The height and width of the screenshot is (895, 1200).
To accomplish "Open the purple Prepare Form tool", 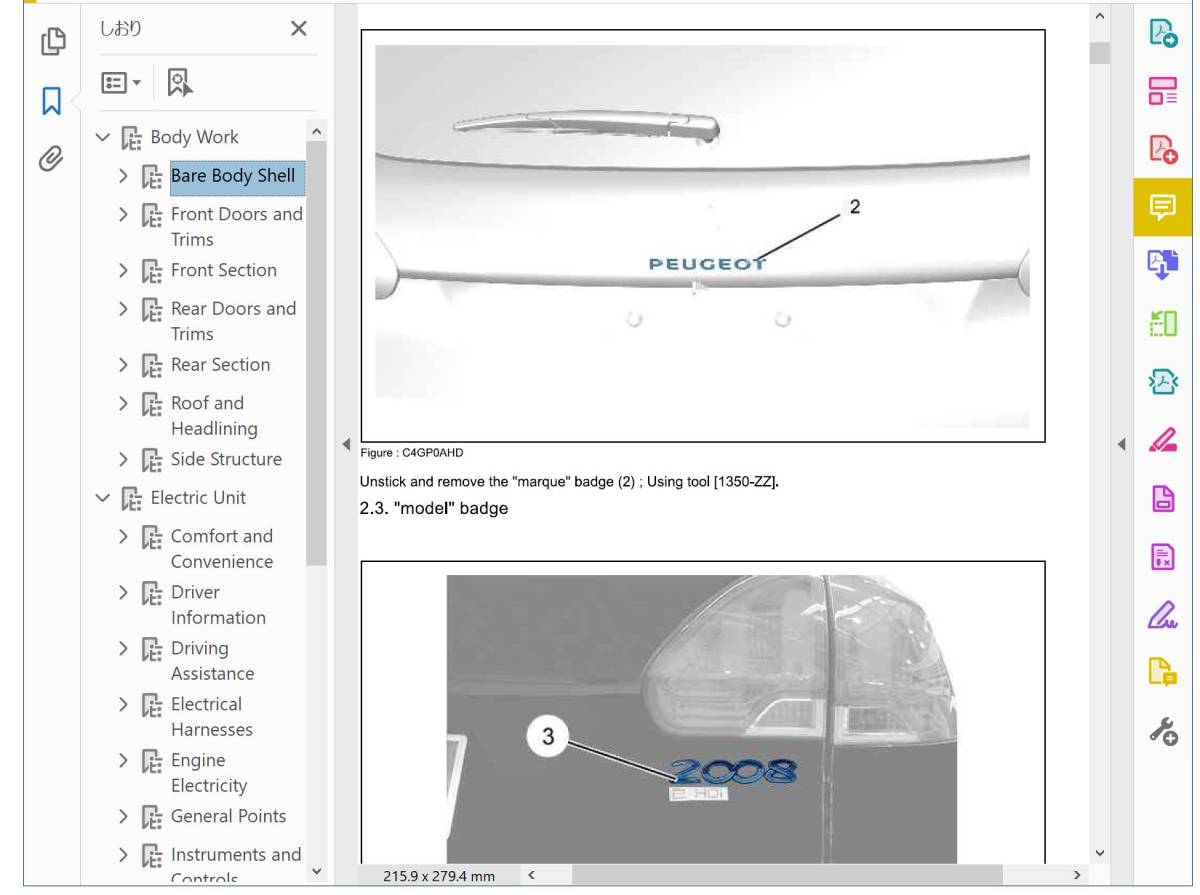I will (x=1162, y=556).
